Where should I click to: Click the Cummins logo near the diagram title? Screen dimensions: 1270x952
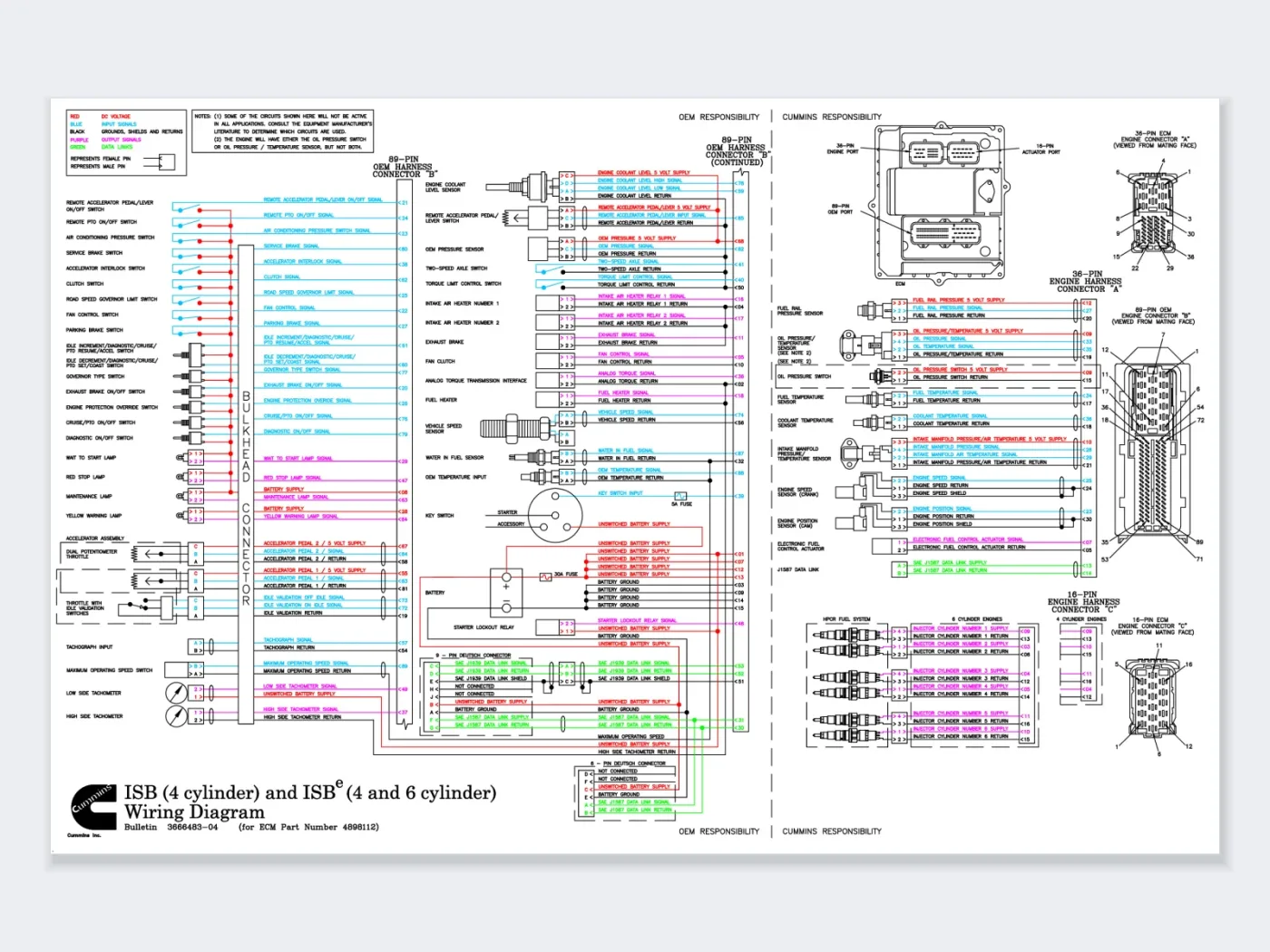(x=93, y=806)
